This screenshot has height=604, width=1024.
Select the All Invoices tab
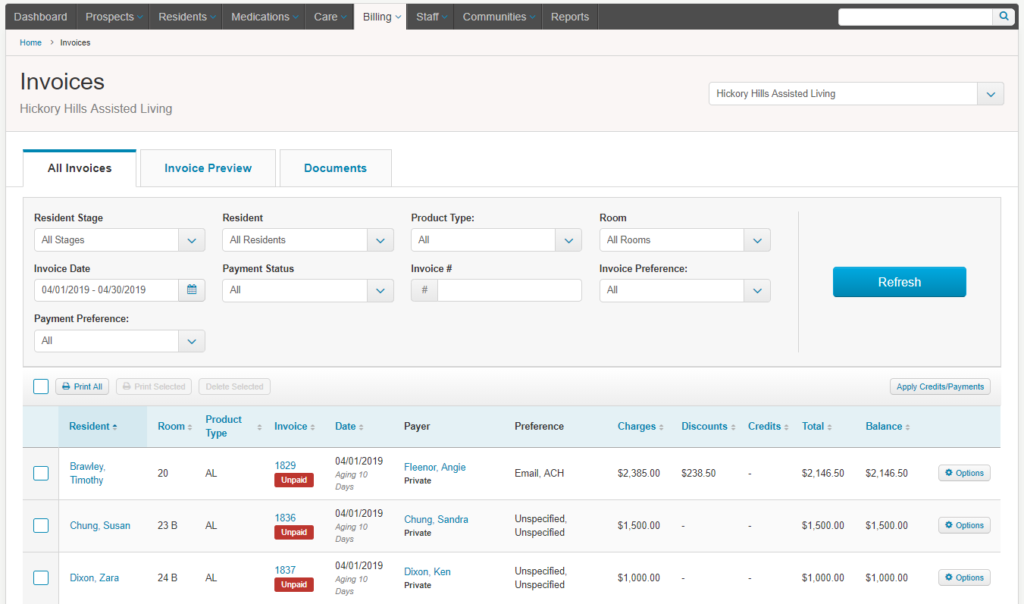click(x=80, y=168)
